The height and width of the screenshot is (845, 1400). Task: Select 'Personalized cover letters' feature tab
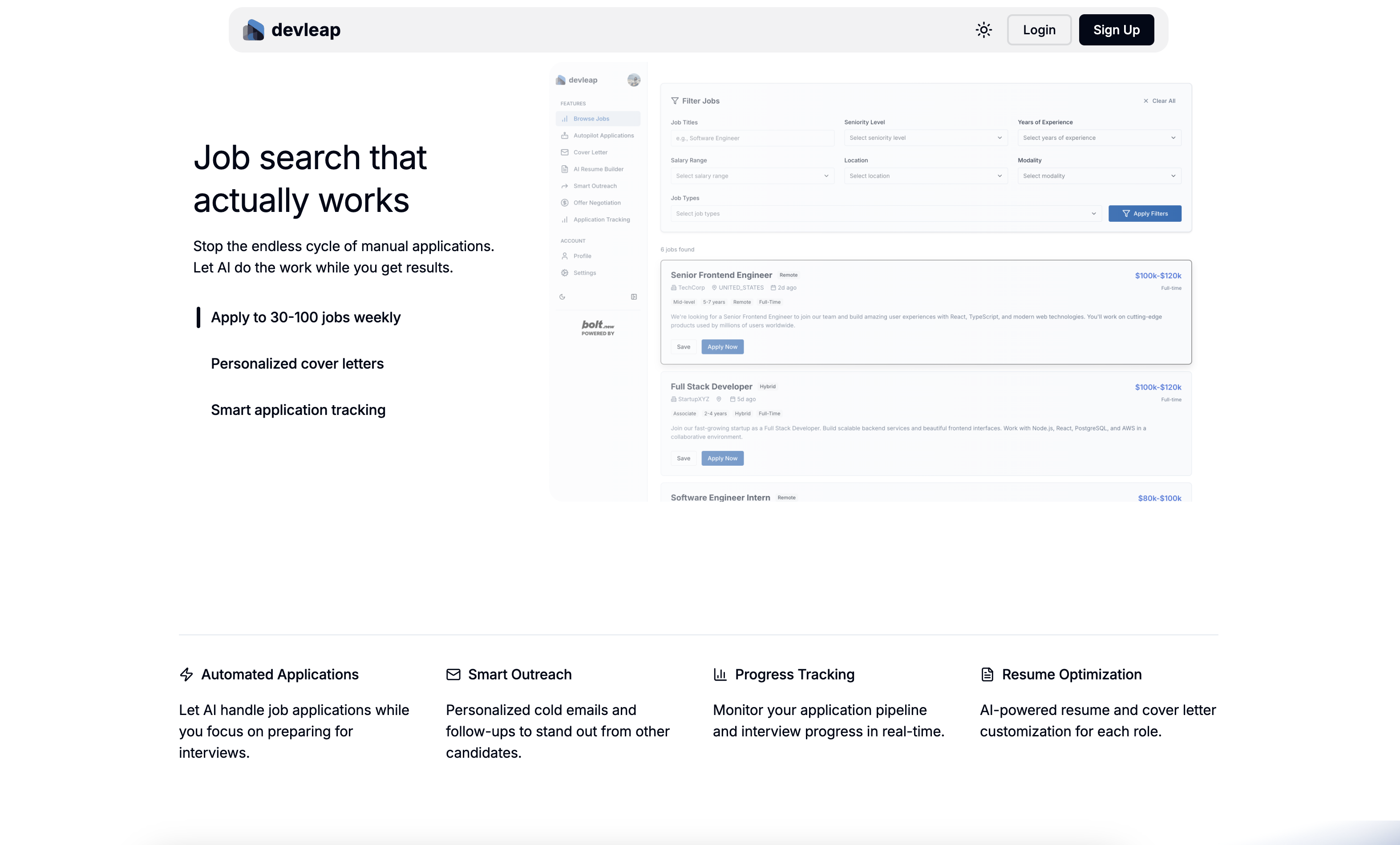(297, 364)
